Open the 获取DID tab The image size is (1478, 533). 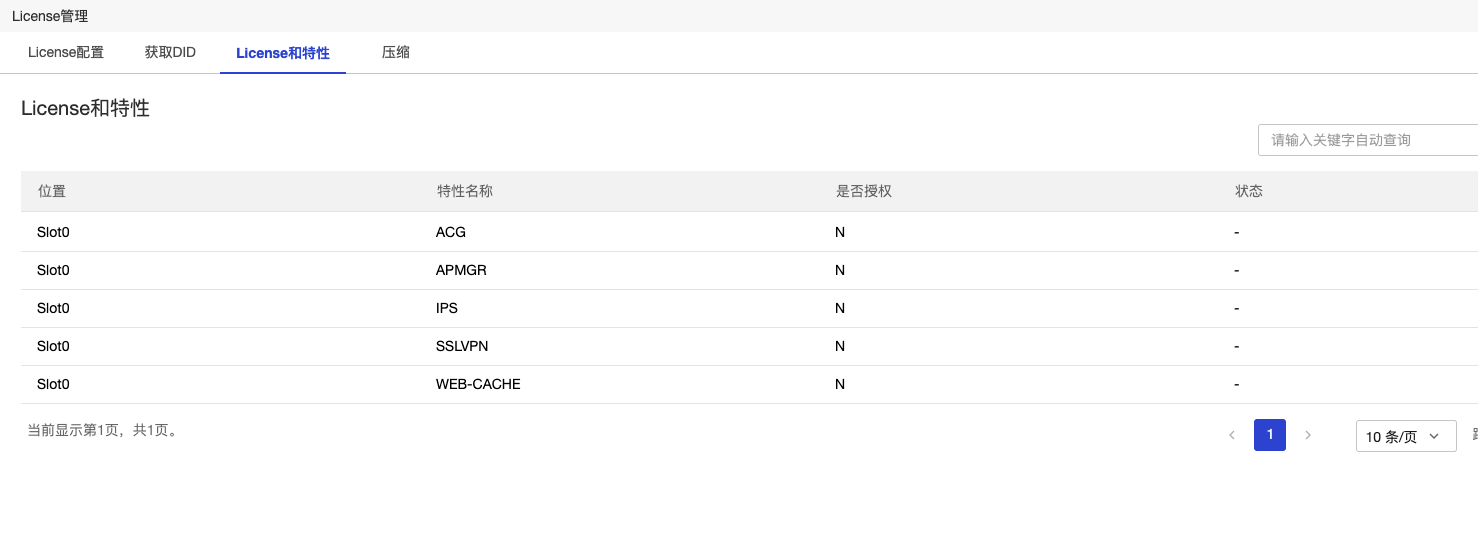(170, 53)
